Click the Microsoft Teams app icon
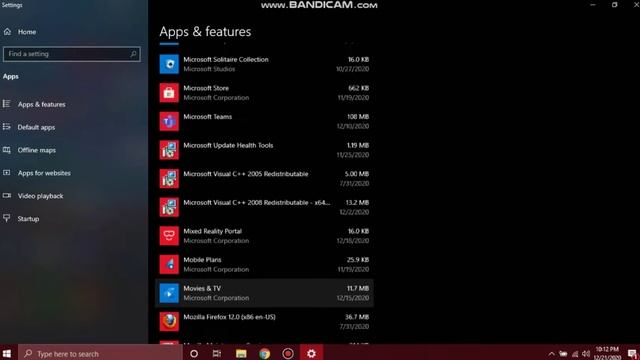 (x=169, y=121)
